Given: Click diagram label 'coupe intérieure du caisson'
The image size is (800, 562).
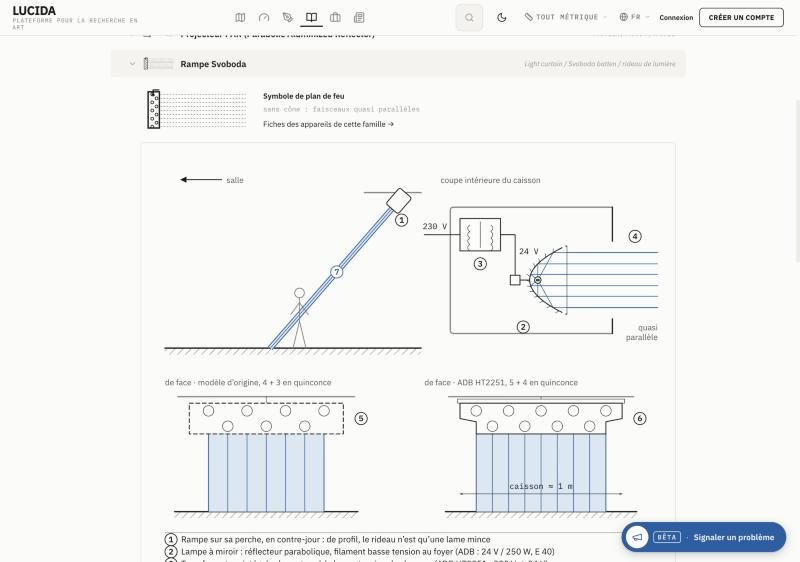Looking at the screenshot, I should tap(490, 180).
